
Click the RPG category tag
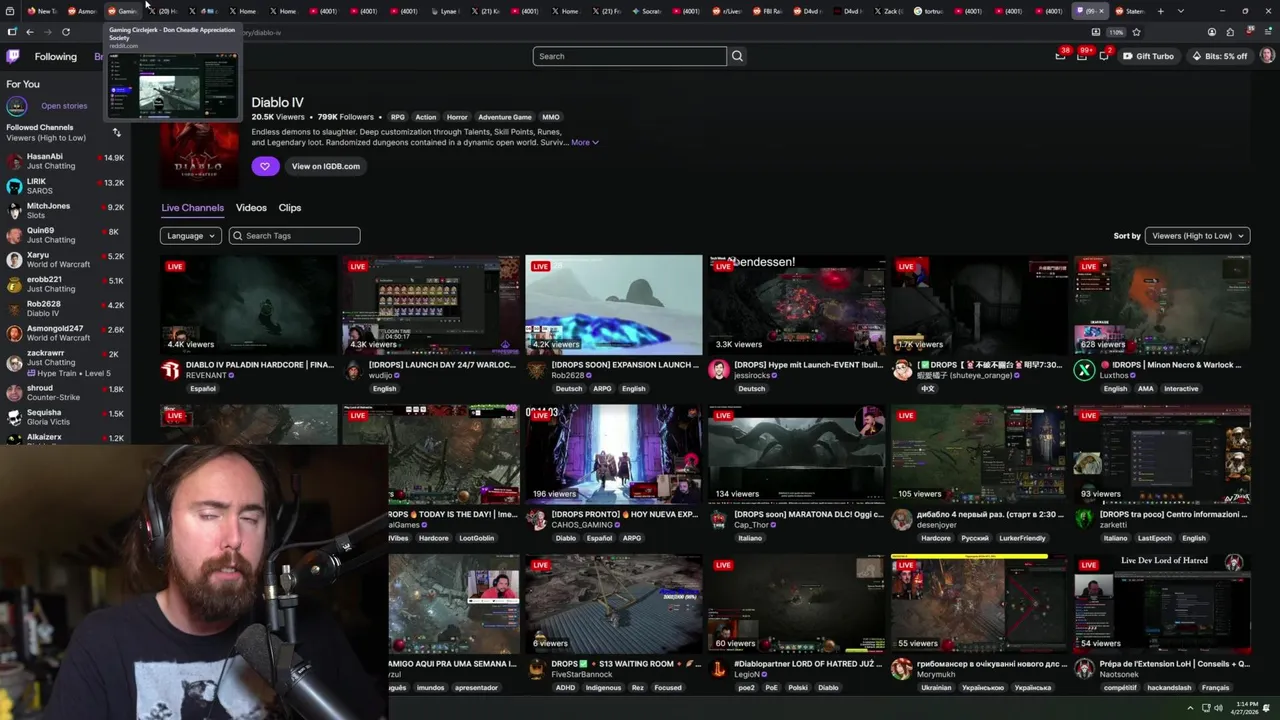pos(397,117)
